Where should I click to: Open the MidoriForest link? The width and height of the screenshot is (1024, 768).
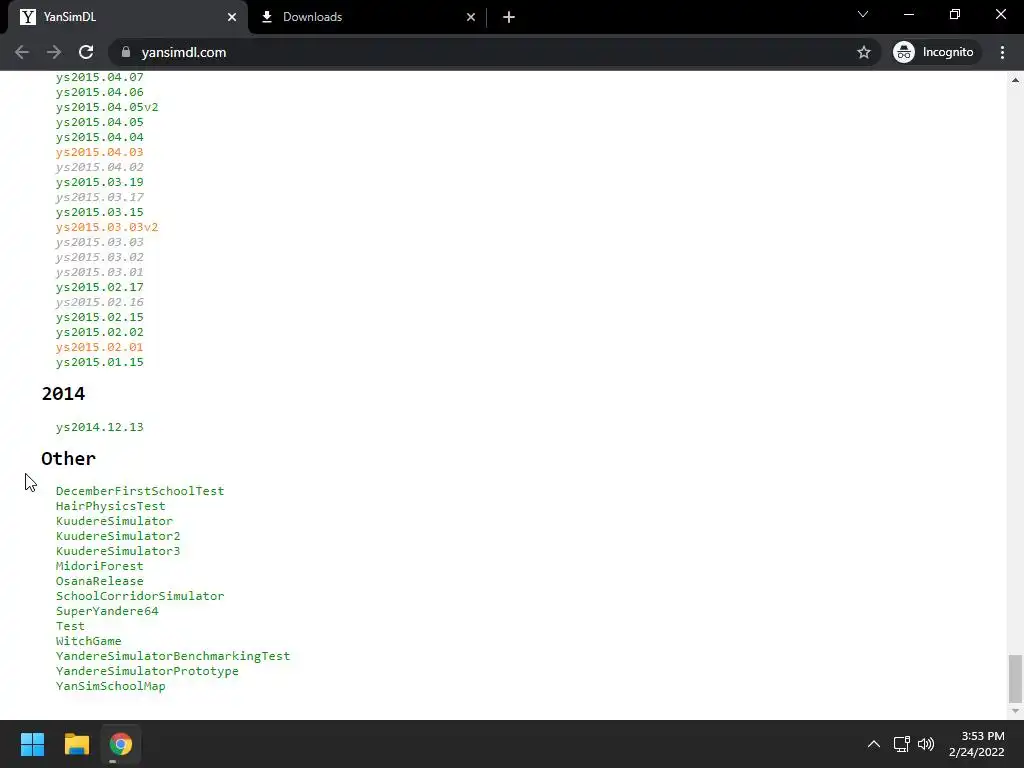point(99,566)
